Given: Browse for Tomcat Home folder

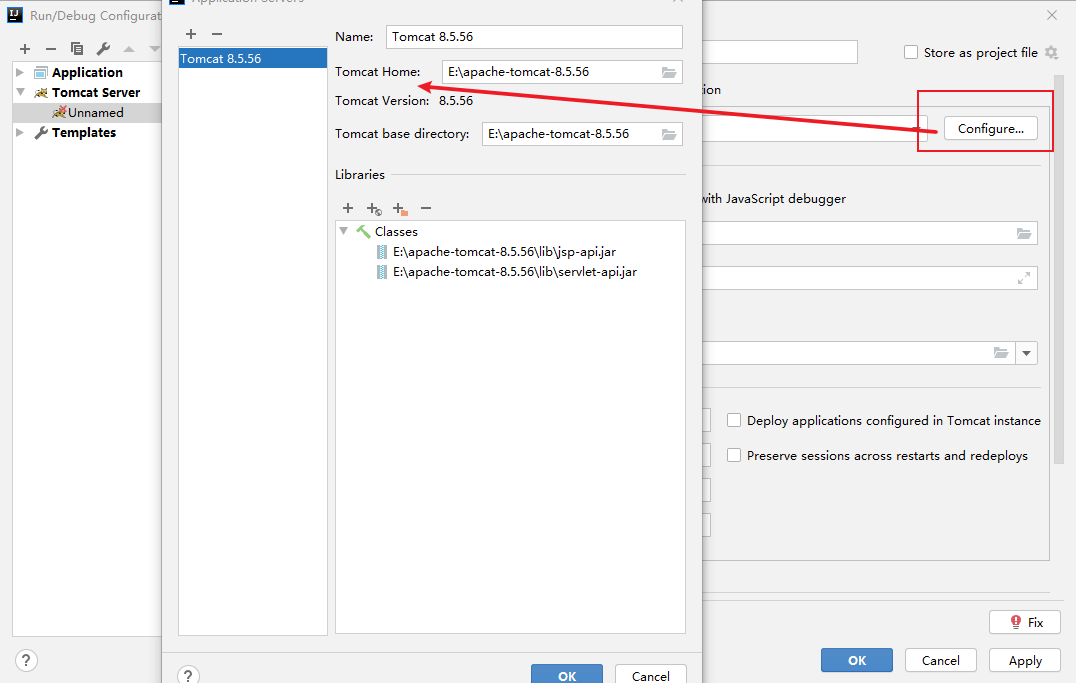Looking at the screenshot, I should [x=668, y=72].
